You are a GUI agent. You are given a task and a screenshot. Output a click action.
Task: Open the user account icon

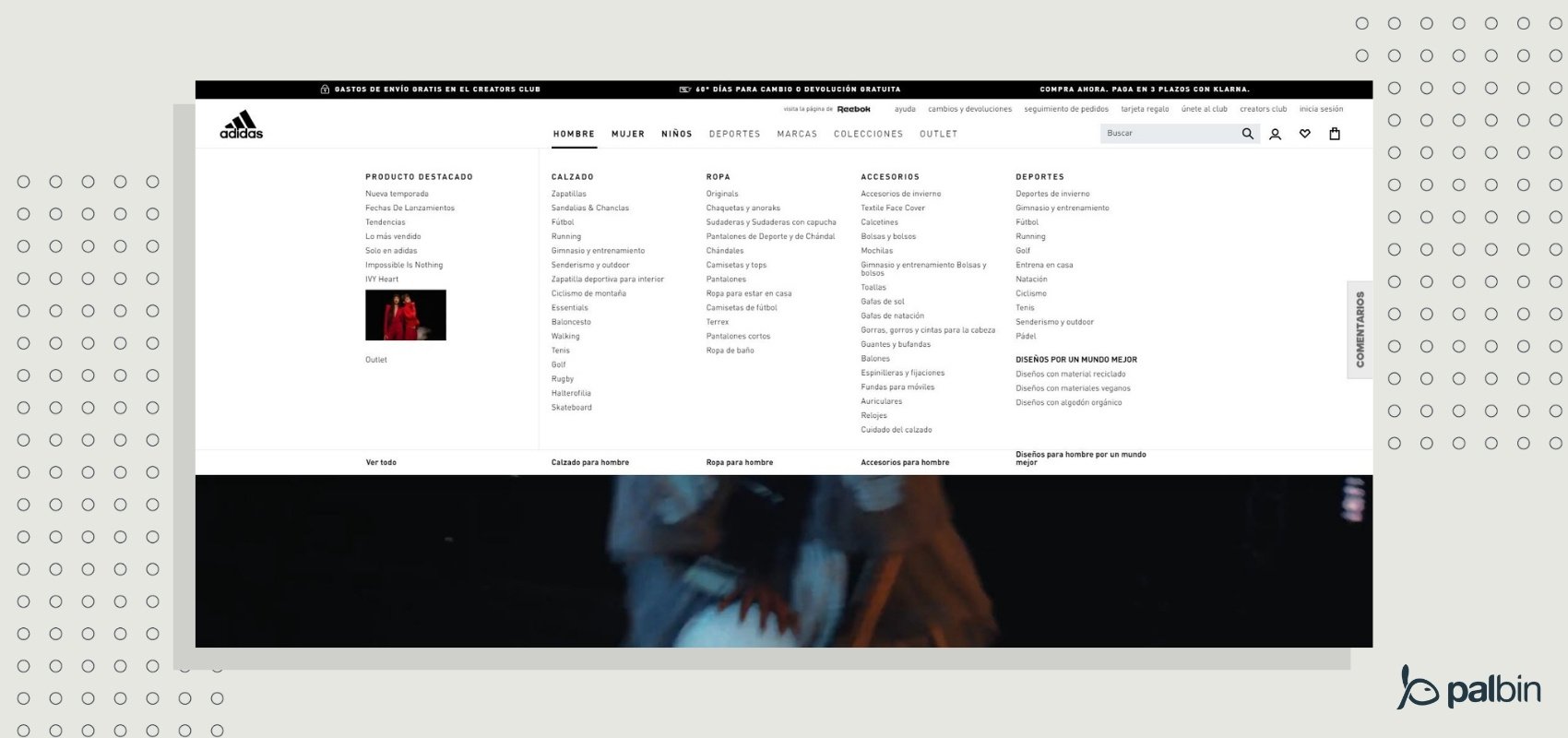click(1275, 134)
